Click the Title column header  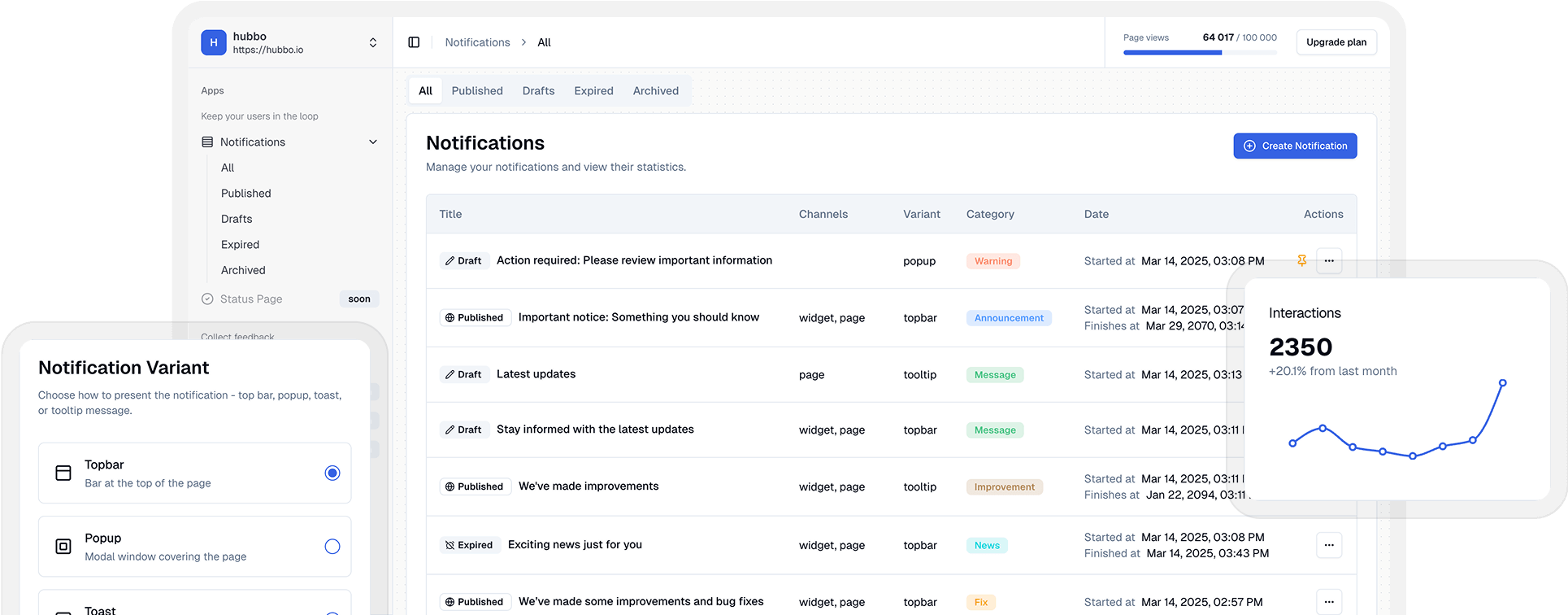(x=450, y=214)
